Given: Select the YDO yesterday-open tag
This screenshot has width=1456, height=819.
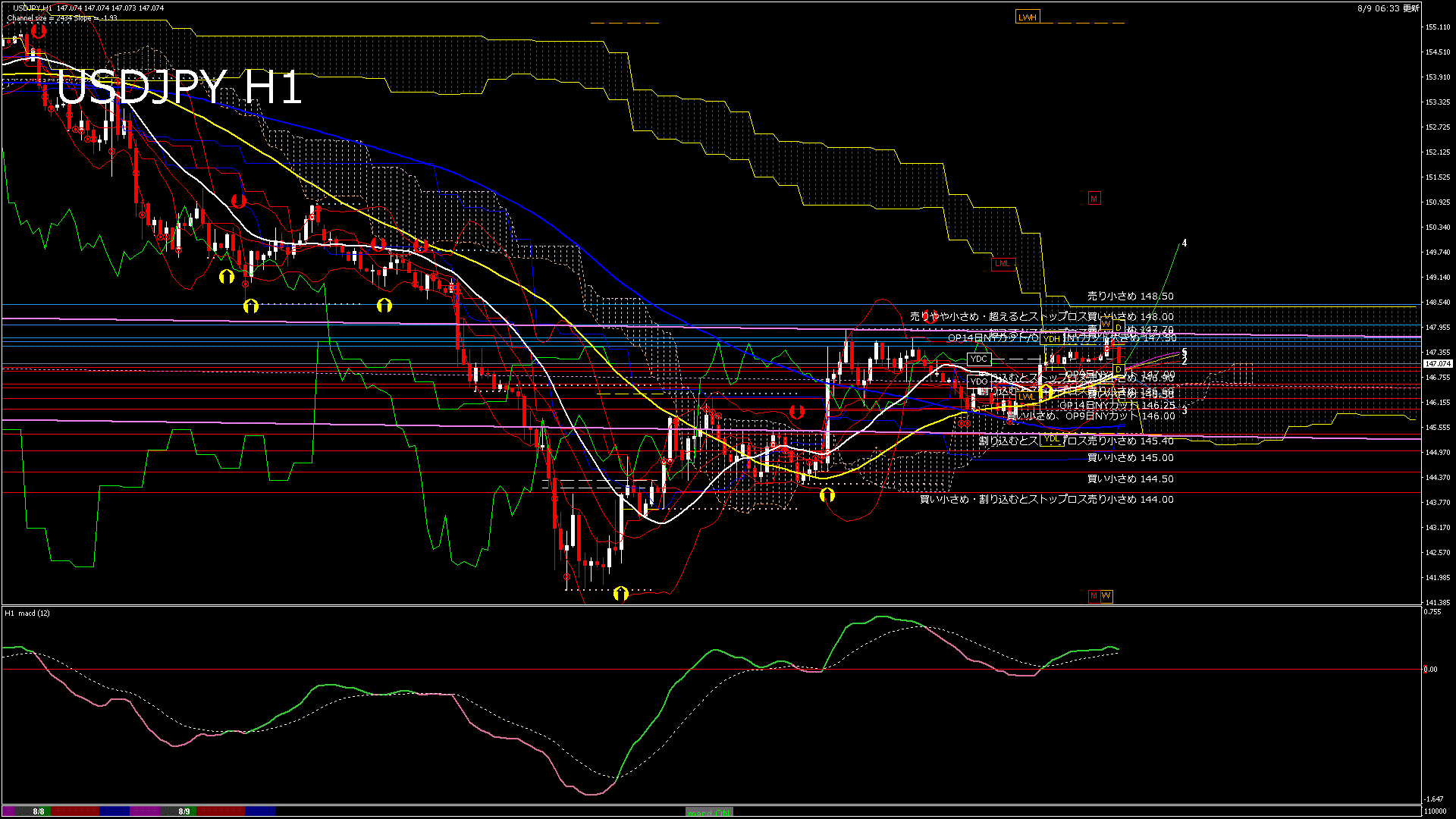Looking at the screenshot, I should 979,381.
